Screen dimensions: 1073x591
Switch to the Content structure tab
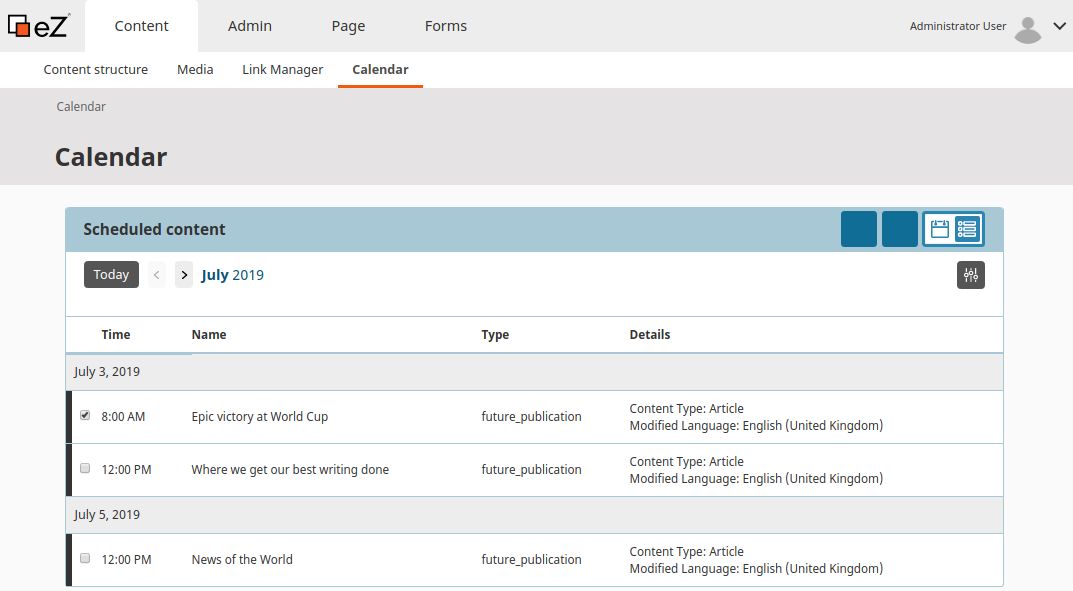pos(96,70)
